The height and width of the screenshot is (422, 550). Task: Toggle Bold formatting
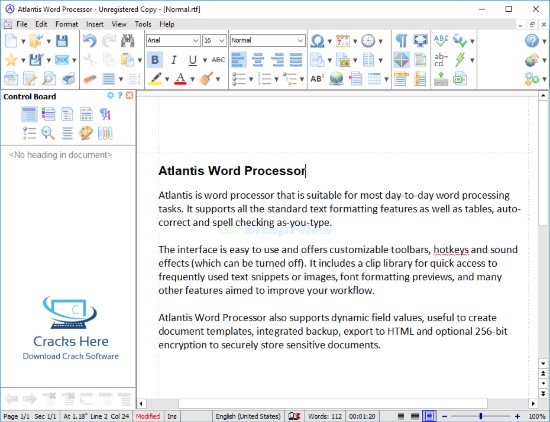[155, 60]
